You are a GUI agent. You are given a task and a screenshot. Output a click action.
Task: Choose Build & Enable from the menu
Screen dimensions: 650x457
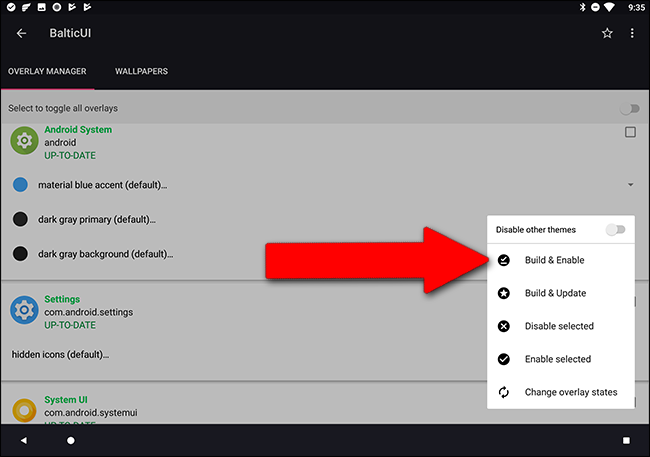561,260
